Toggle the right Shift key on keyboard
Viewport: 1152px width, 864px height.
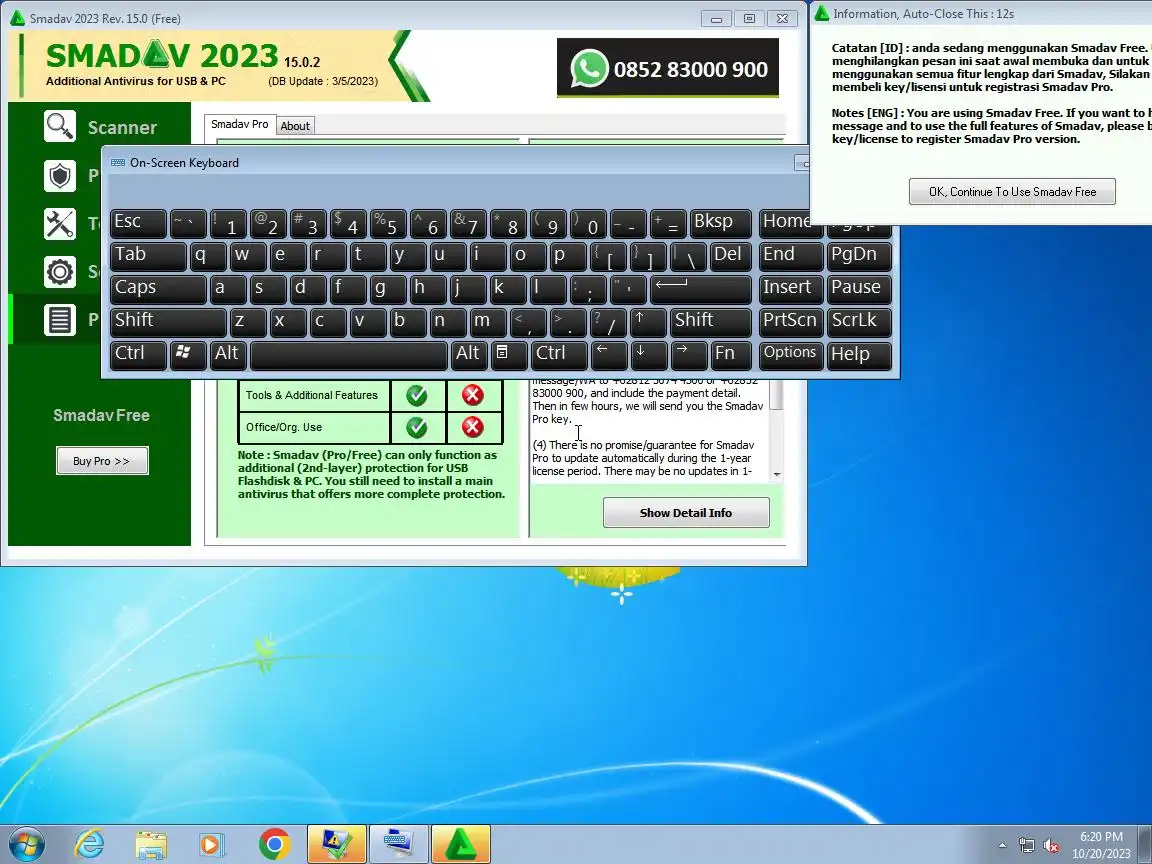pyautogui.click(x=710, y=322)
